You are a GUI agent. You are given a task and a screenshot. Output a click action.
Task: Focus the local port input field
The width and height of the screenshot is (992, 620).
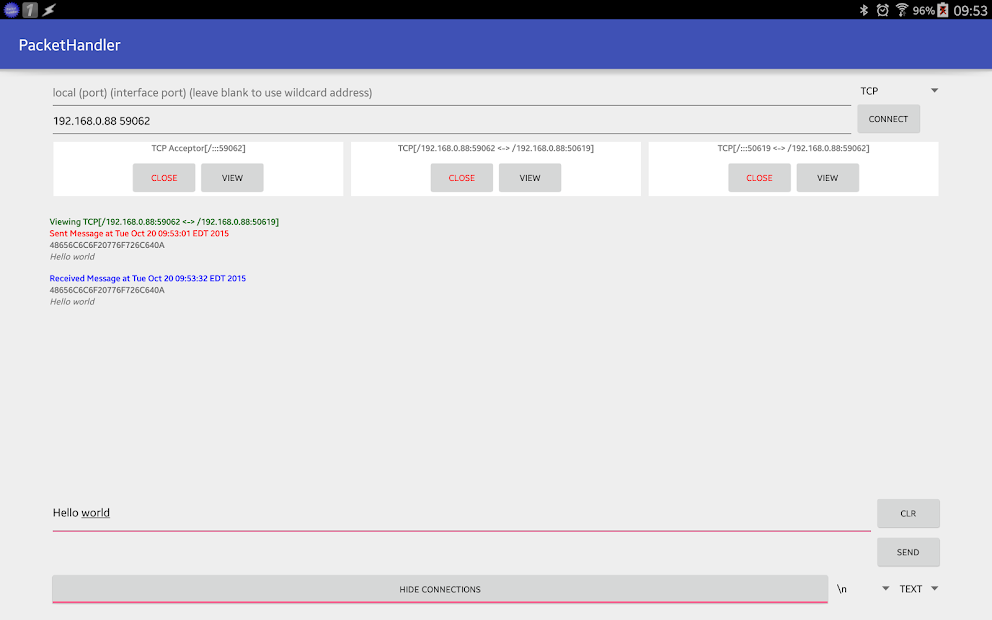point(452,93)
